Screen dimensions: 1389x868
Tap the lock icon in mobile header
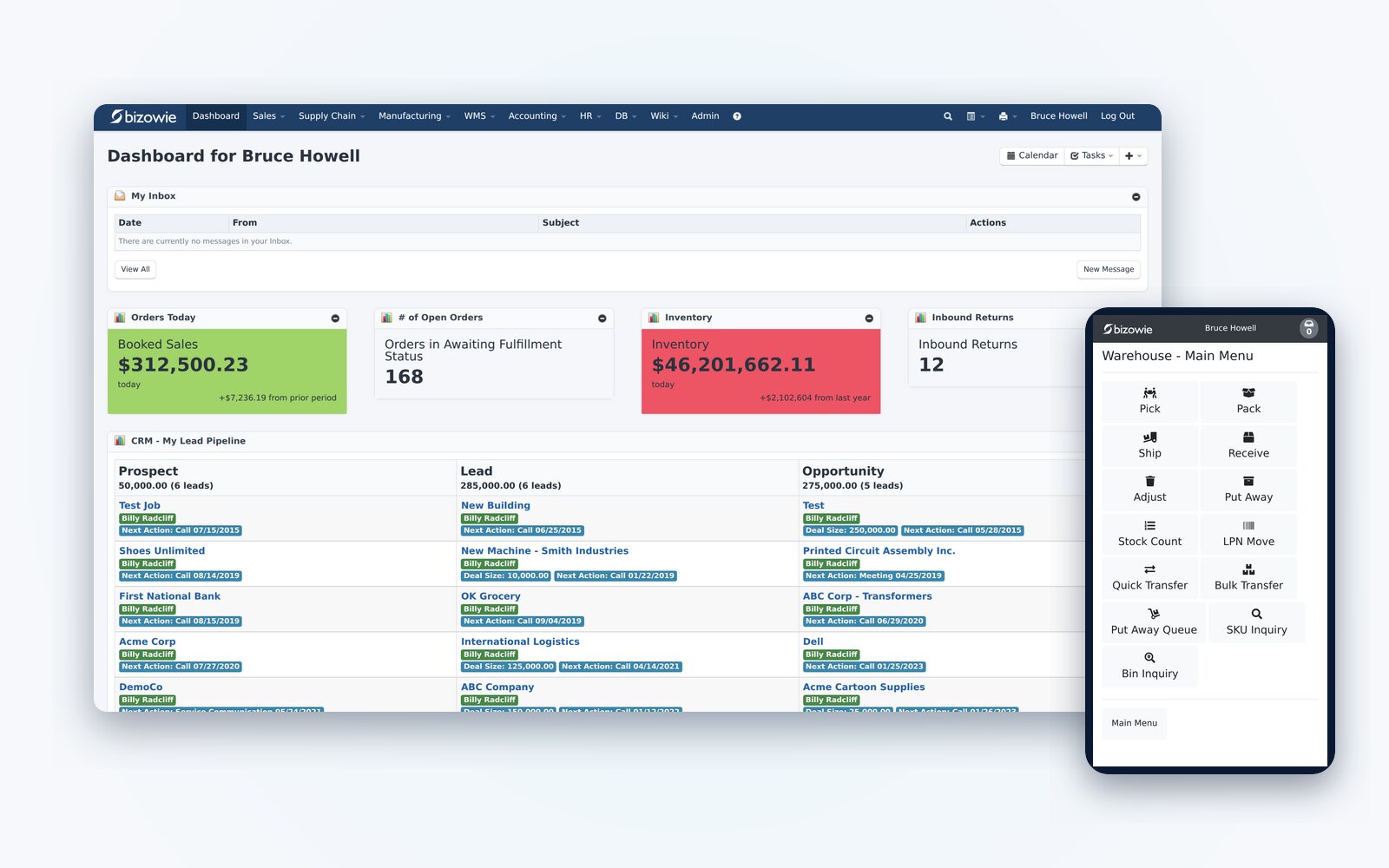[1309, 328]
